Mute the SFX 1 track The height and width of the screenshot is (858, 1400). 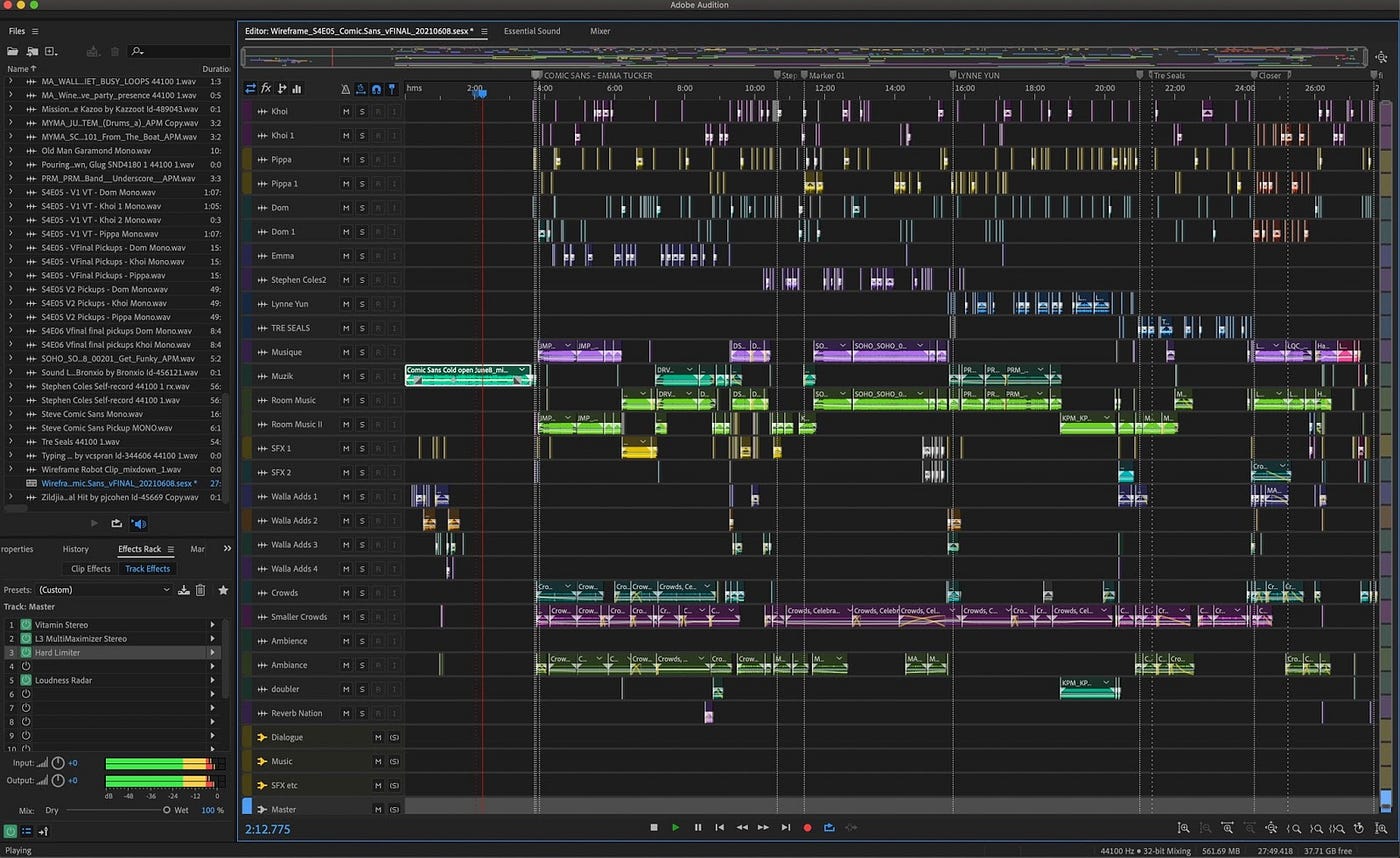click(x=346, y=449)
